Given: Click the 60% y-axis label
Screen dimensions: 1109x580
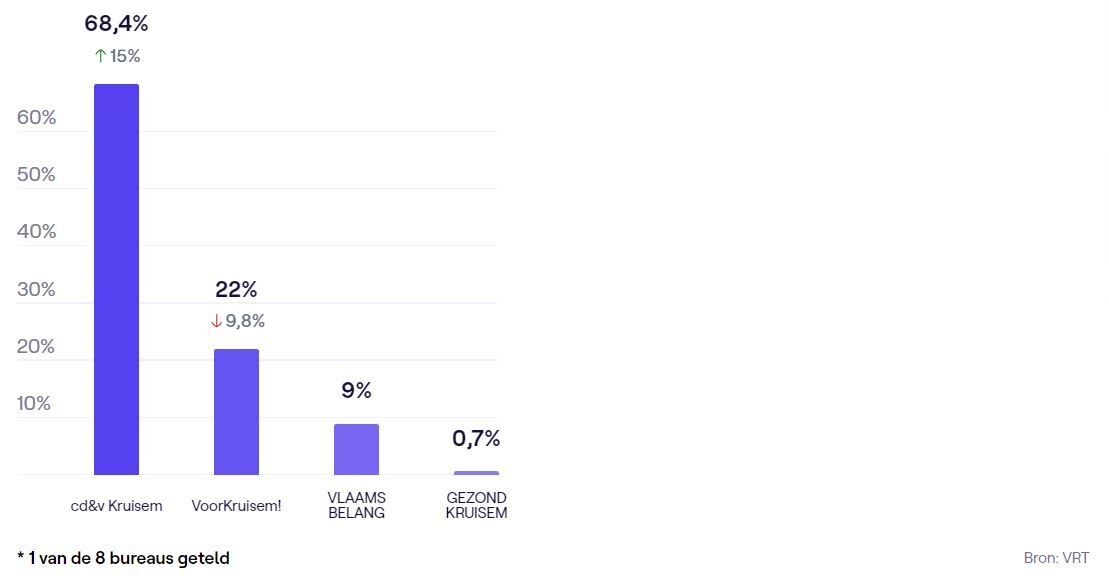Looking at the screenshot, I should 36,118.
